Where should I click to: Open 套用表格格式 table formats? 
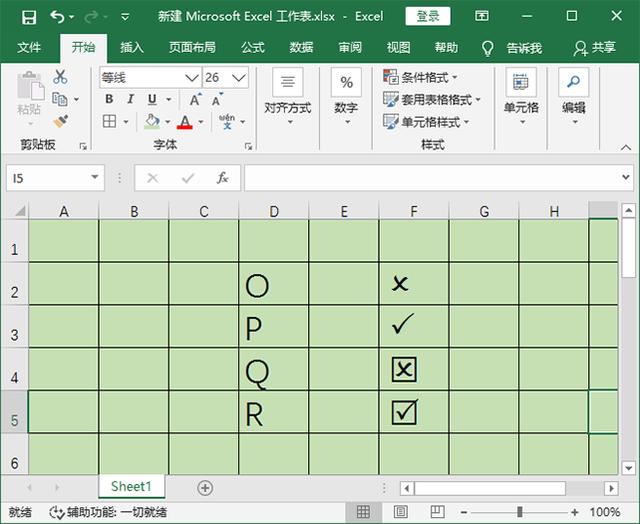point(432,99)
